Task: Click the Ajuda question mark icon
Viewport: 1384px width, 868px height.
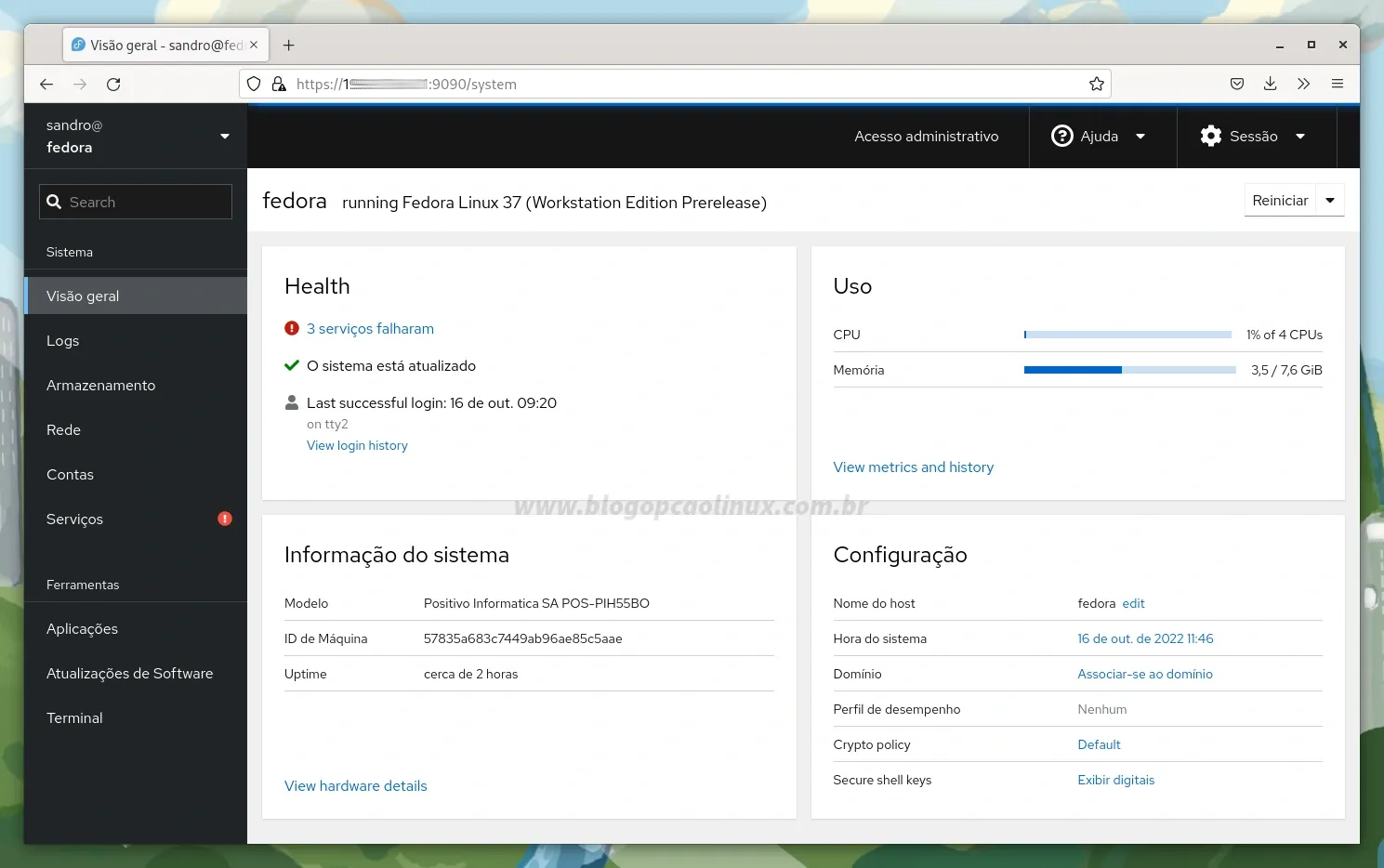Action: coord(1061,136)
